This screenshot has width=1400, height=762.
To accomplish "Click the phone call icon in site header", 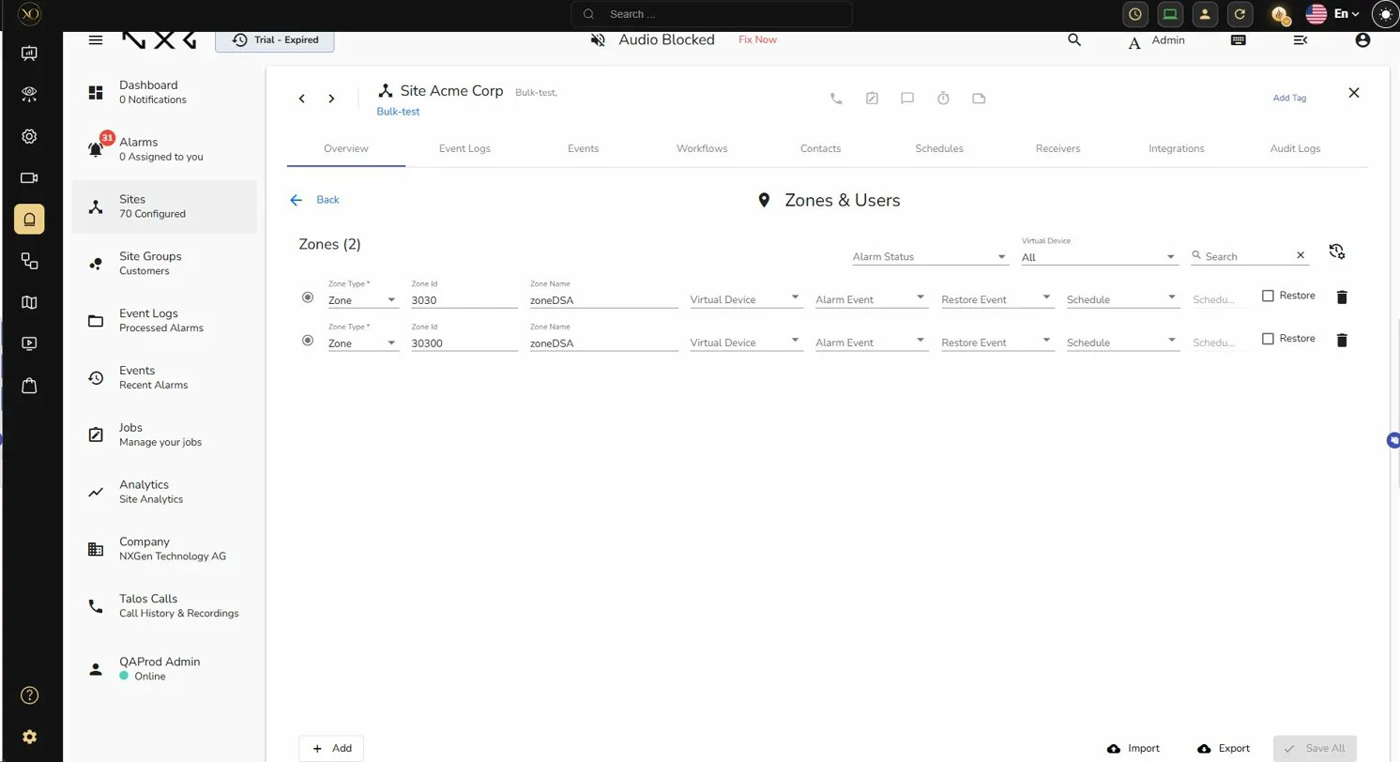I will point(836,98).
